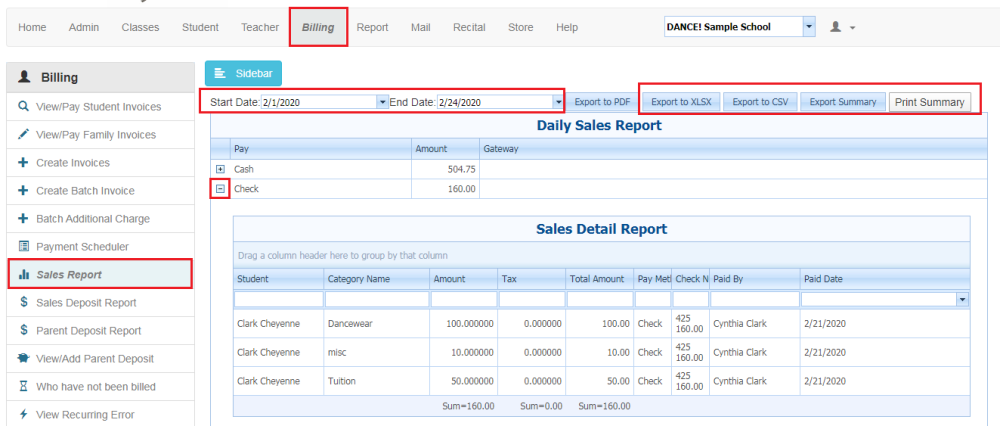Open the user account icon menu

(842, 27)
